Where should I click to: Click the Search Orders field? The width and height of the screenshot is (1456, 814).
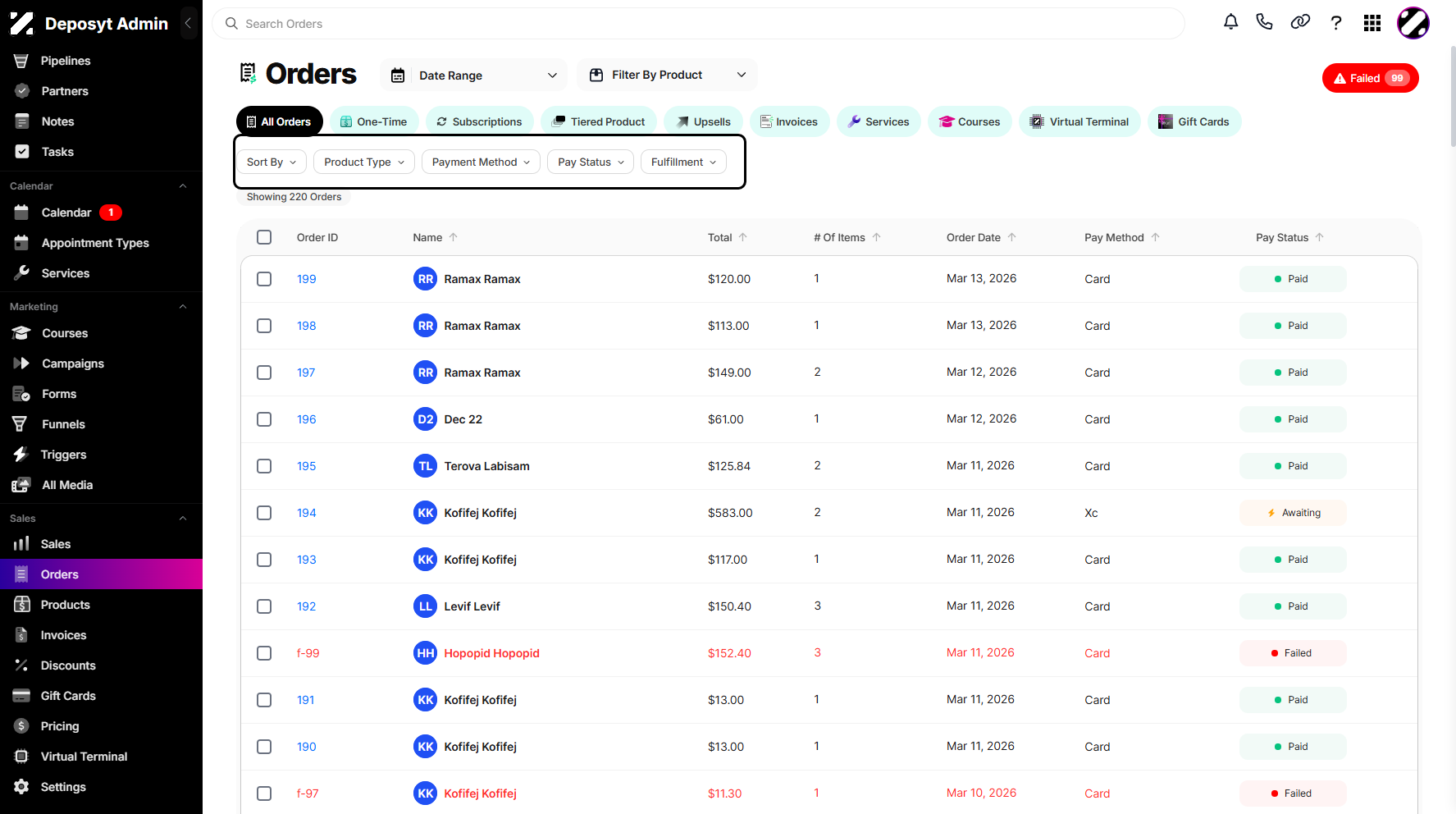[x=698, y=24]
